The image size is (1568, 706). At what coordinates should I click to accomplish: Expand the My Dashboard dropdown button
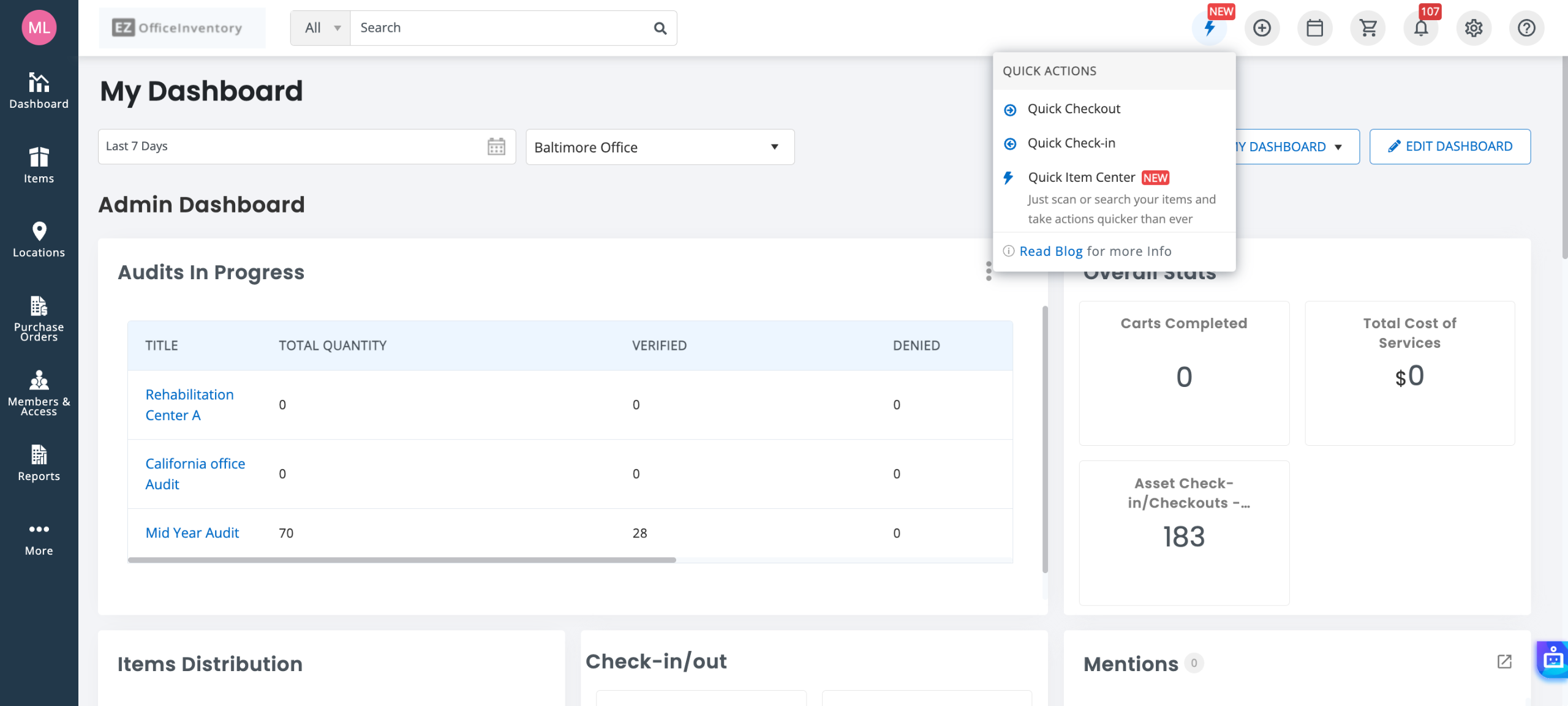[x=1292, y=147]
